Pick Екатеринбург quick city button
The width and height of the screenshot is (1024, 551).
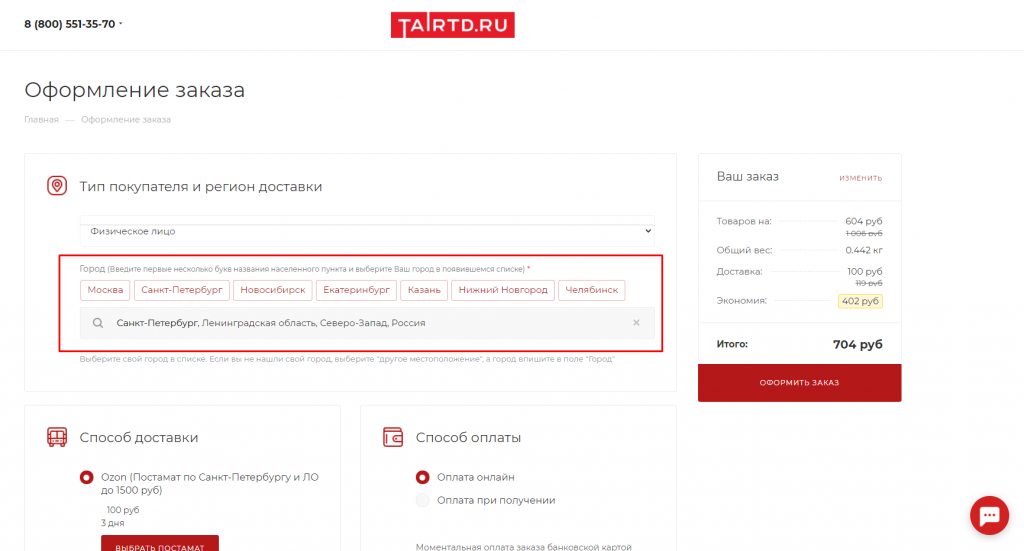tap(358, 290)
